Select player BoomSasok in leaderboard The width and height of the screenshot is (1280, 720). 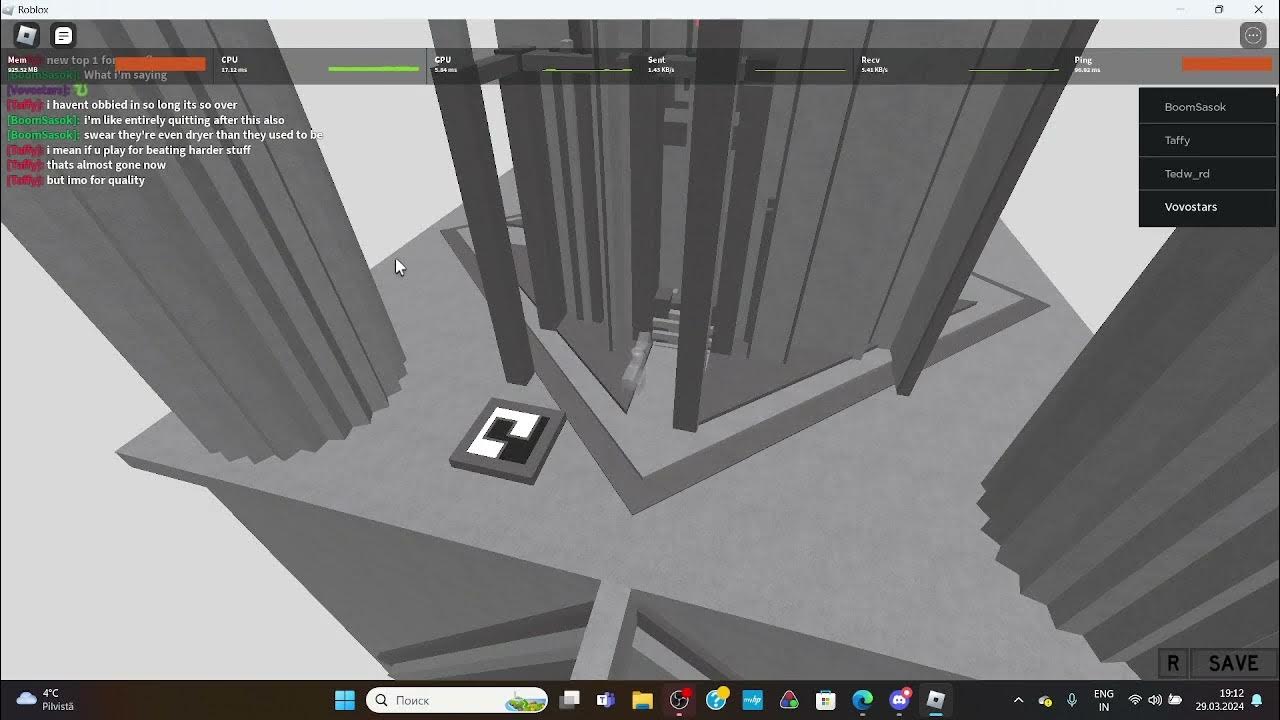pyautogui.click(x=1207, y=107)
